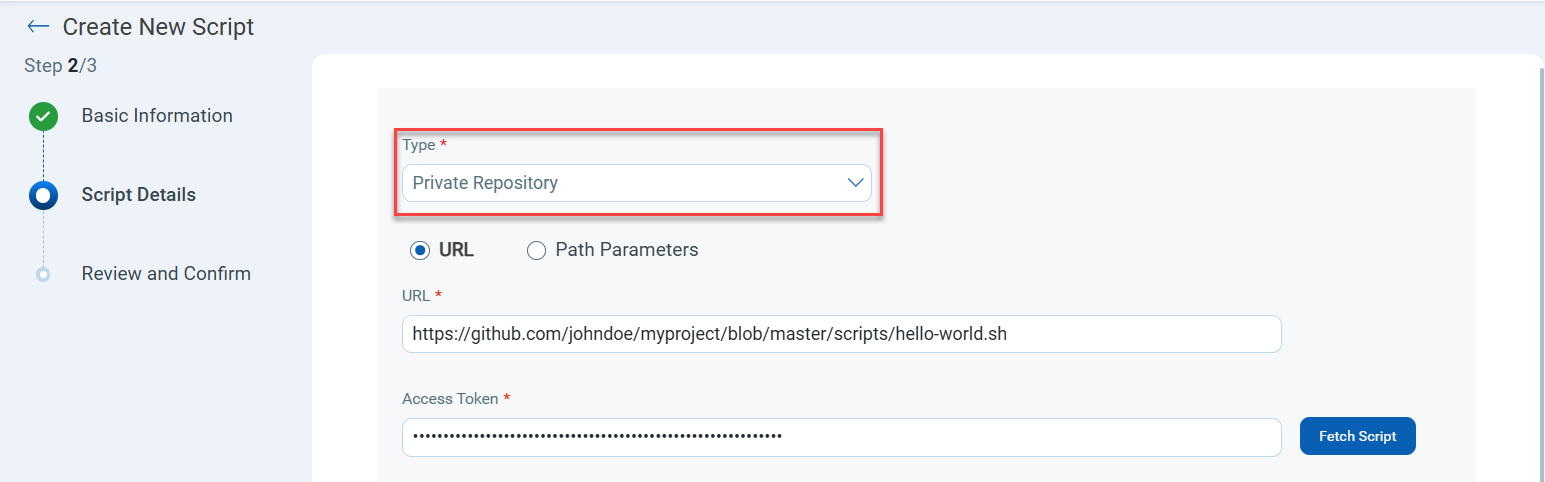This screenshot has height=482, width=1545.
Task: Focus the GitHub URL input field
Action: pos(841,335)
